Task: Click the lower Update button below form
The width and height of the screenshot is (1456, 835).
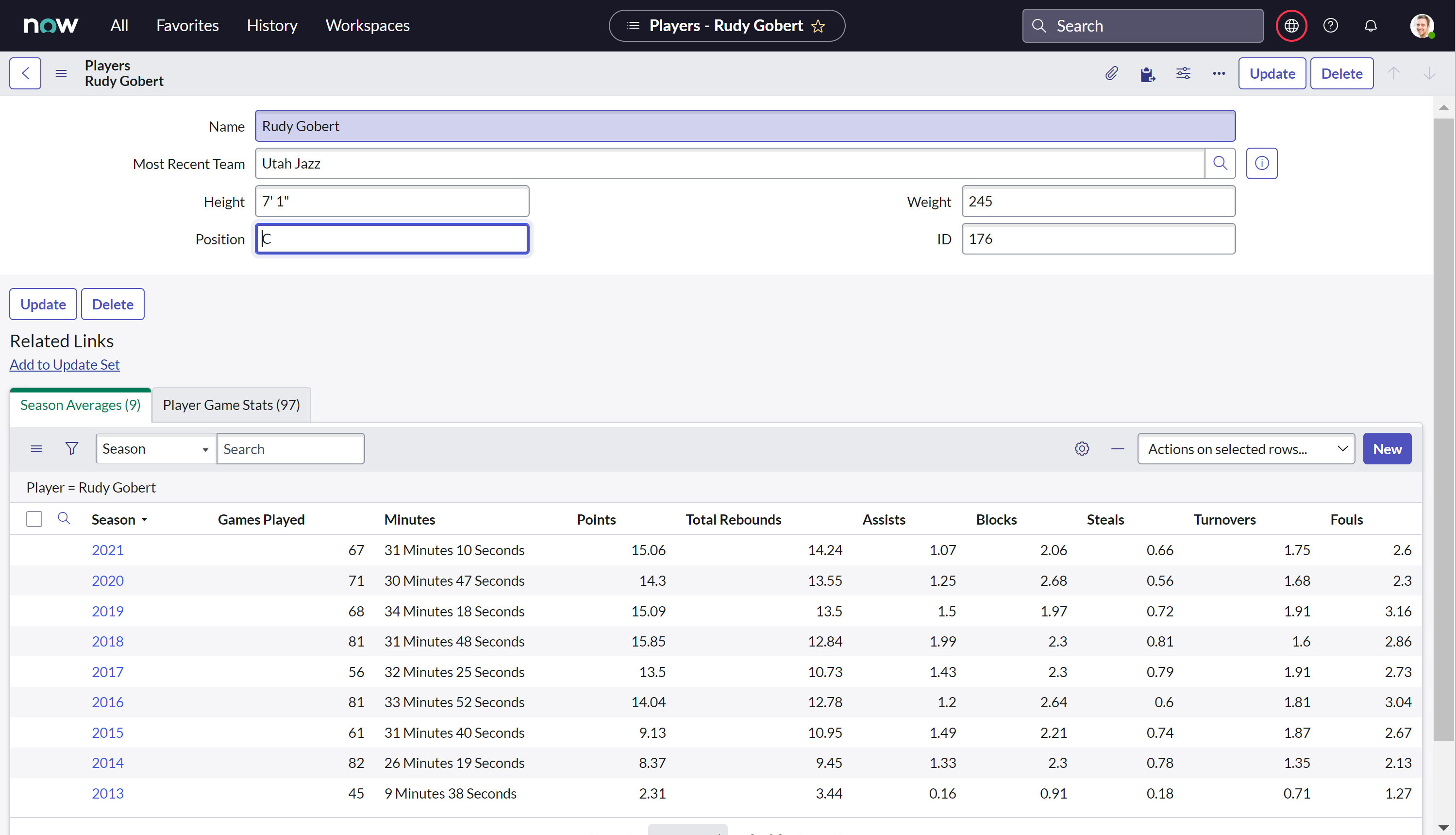Action: (x=43, y=304)
